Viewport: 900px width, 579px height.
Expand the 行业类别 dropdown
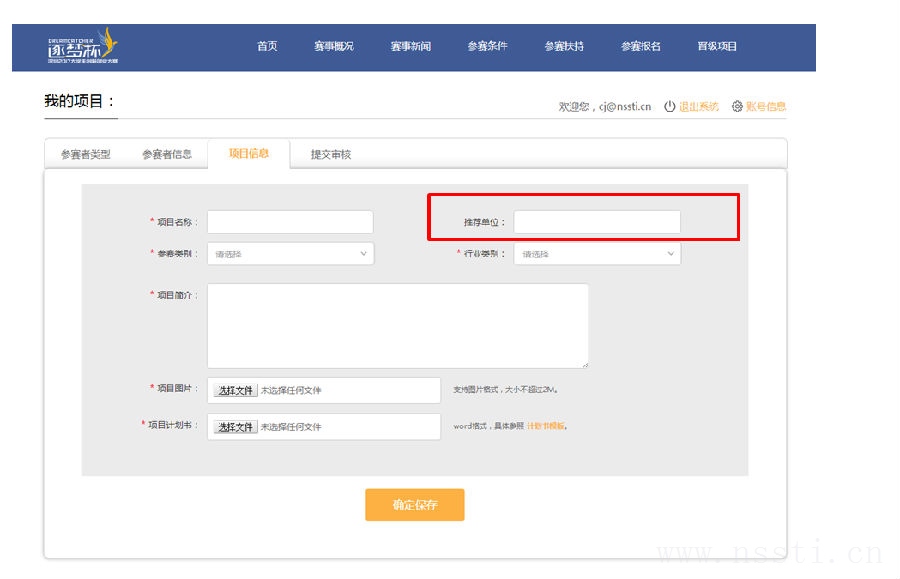597,254
